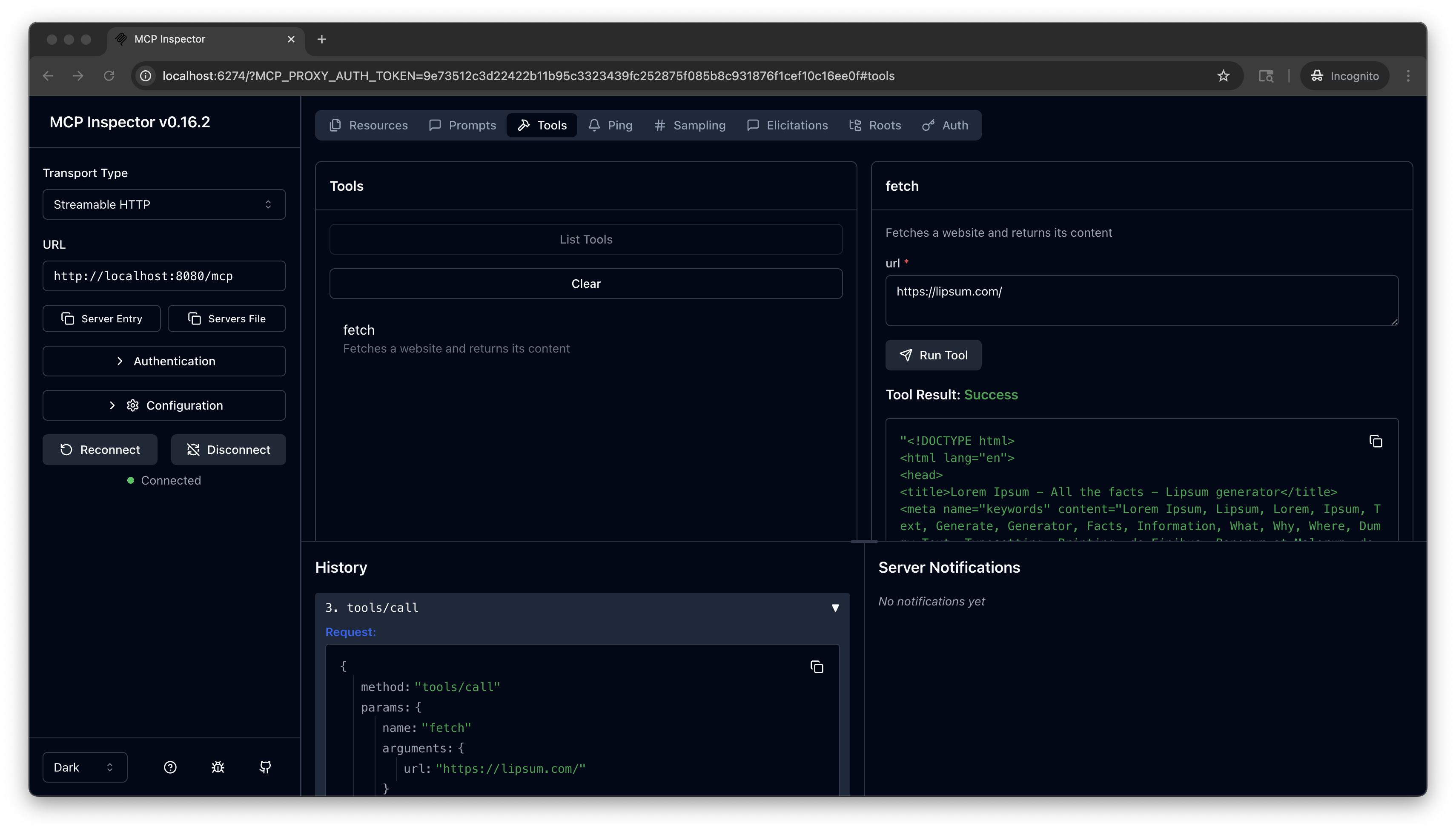Open the Sampling tab
This screenshot has width=1456, height=832.
point(689,125)
